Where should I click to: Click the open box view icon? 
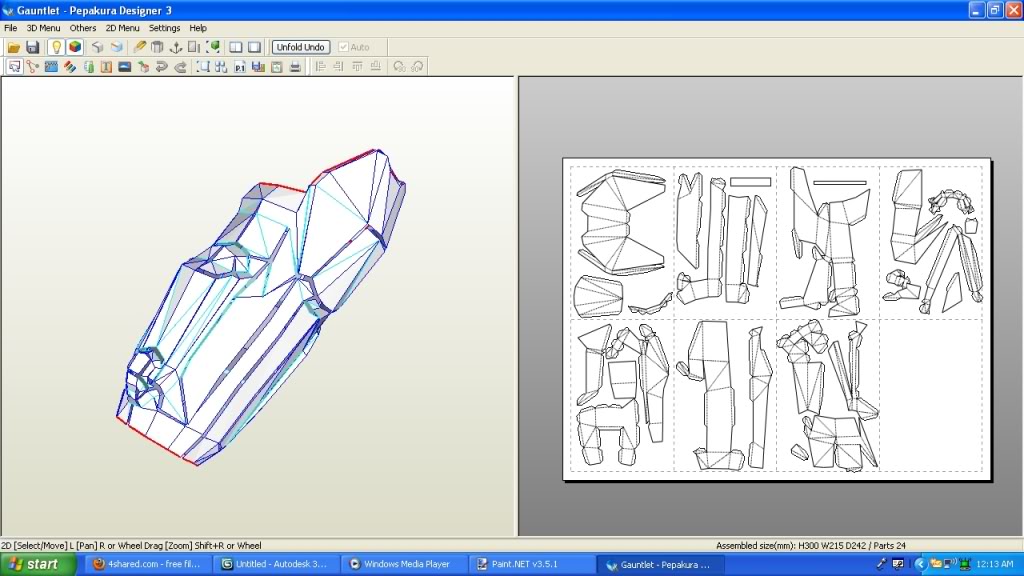(116, 47)
